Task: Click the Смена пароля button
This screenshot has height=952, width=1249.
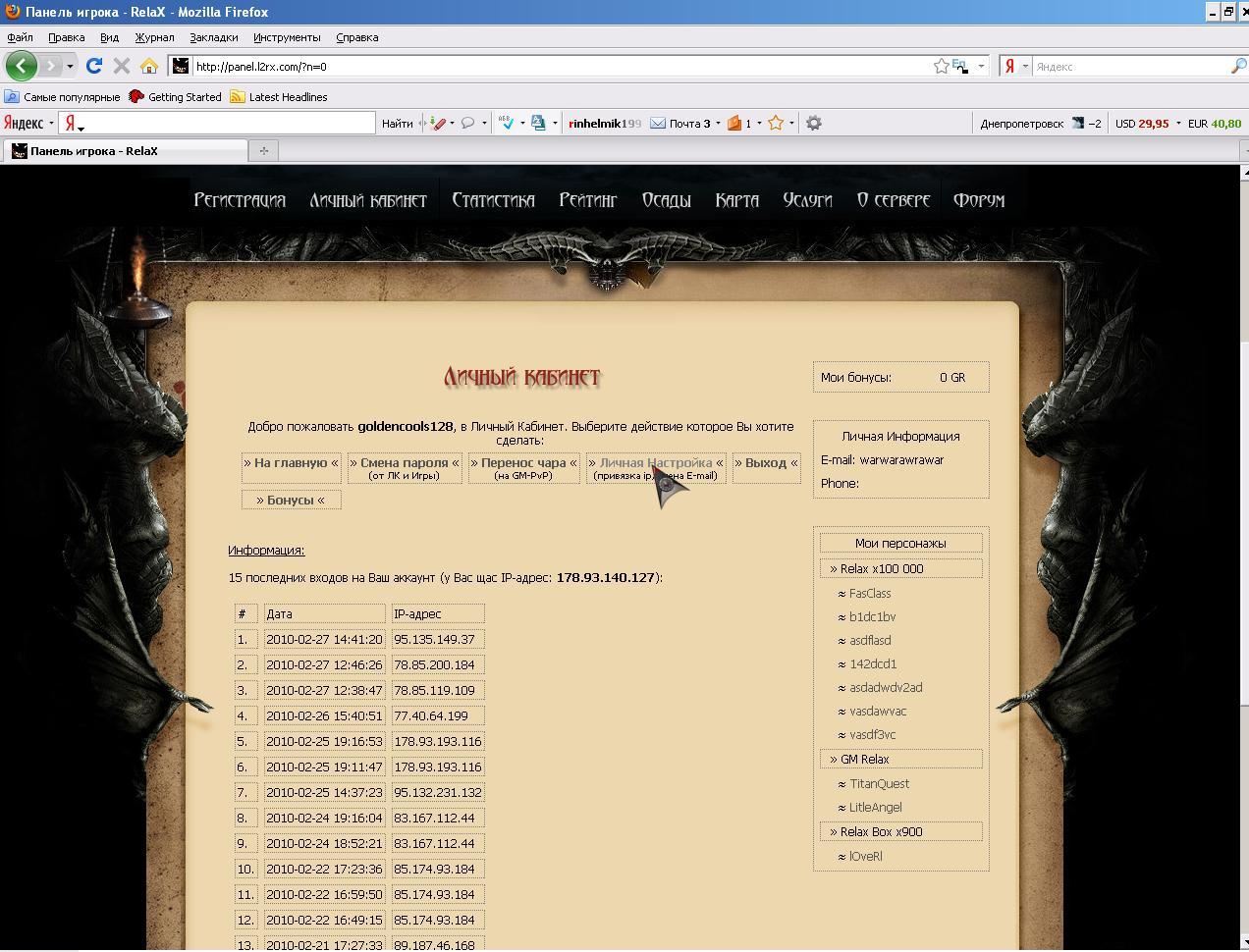Action: [404, 468]
